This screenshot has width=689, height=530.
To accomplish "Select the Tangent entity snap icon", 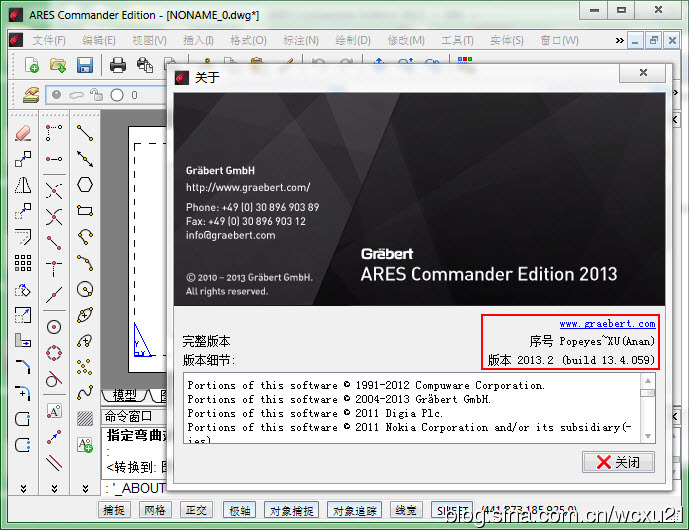I will (54, 379).
